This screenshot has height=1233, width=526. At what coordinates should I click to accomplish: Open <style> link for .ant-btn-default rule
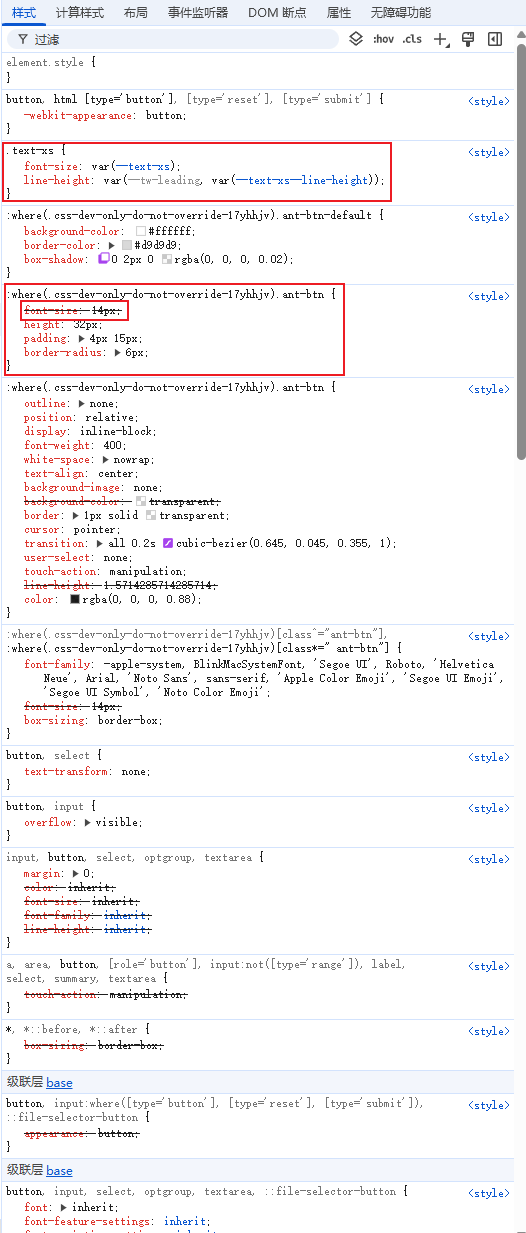488,217
